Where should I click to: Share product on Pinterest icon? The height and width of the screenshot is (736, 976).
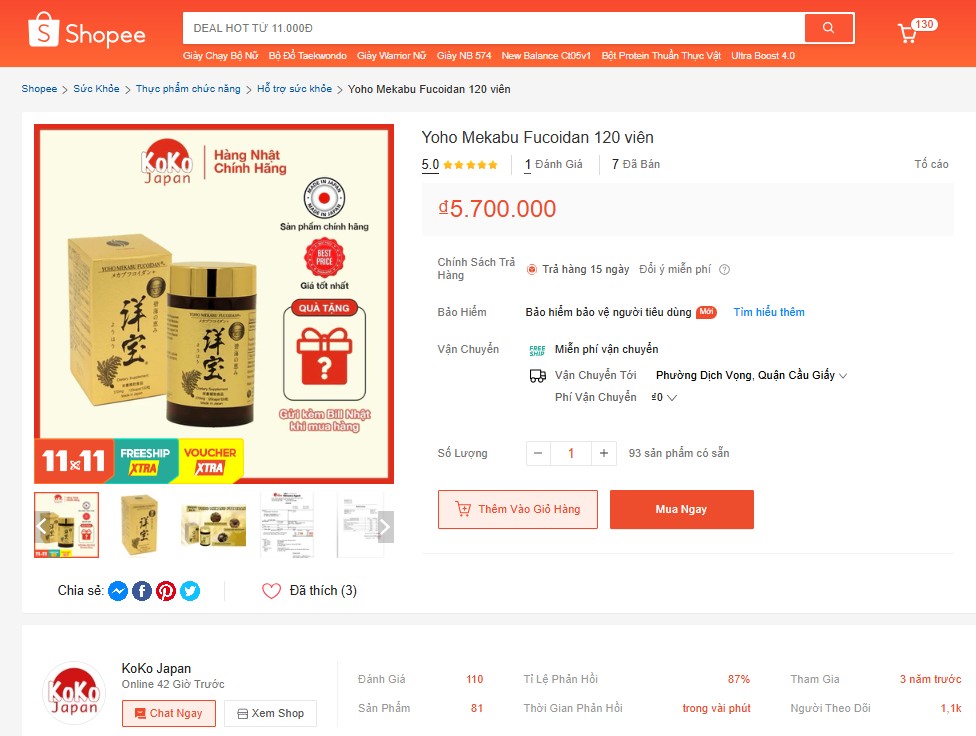coord(166,590)
